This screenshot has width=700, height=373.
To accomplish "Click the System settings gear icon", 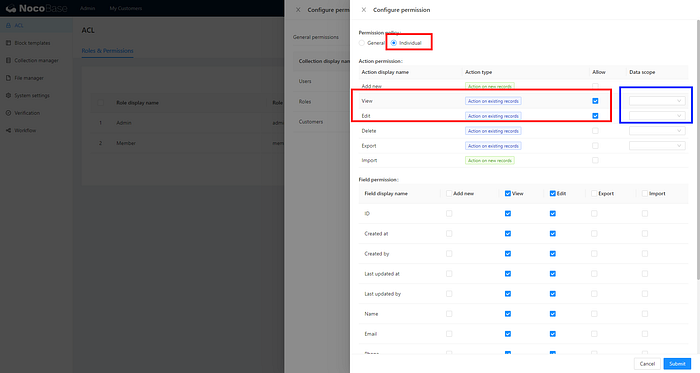I will (8, 95).
